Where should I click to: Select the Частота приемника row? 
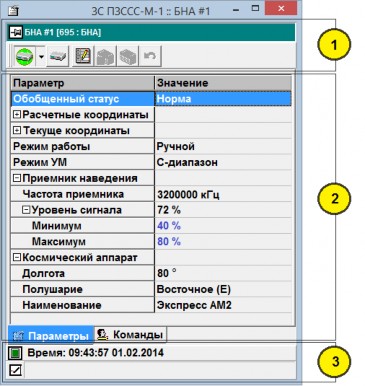(x=83, y=194)
